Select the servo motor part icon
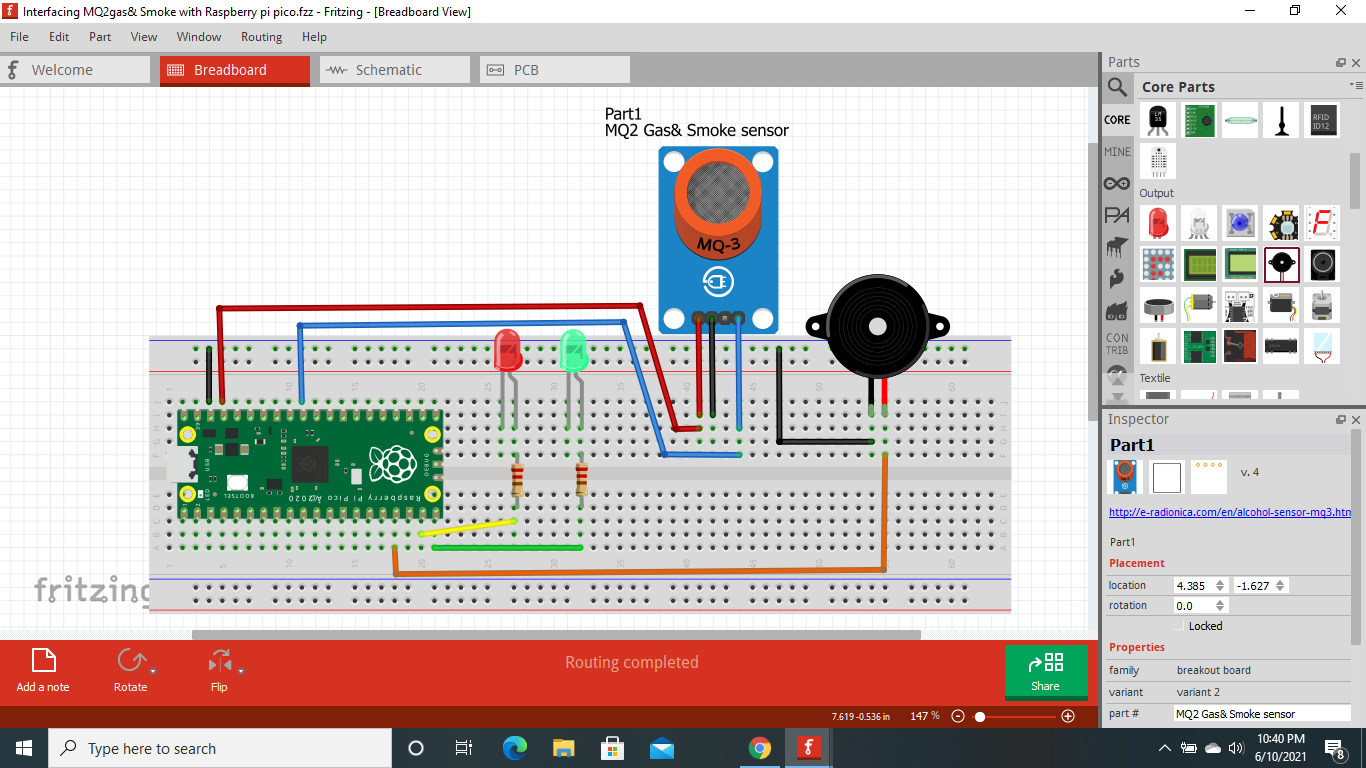 (1282, 303)
